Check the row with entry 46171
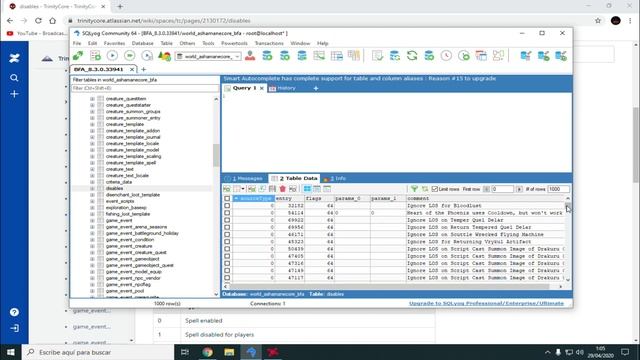Viewport: 640px width, 360px height. tap(227, 235)
